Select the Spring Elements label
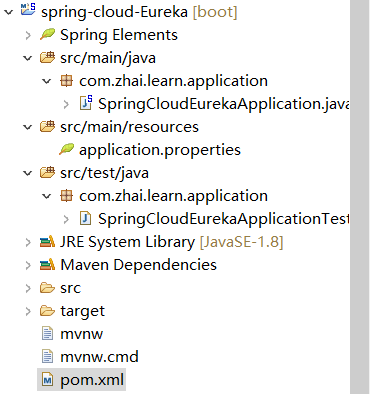Screen dimensions: 371x394 pyautogui.click(x=119, y=35)
